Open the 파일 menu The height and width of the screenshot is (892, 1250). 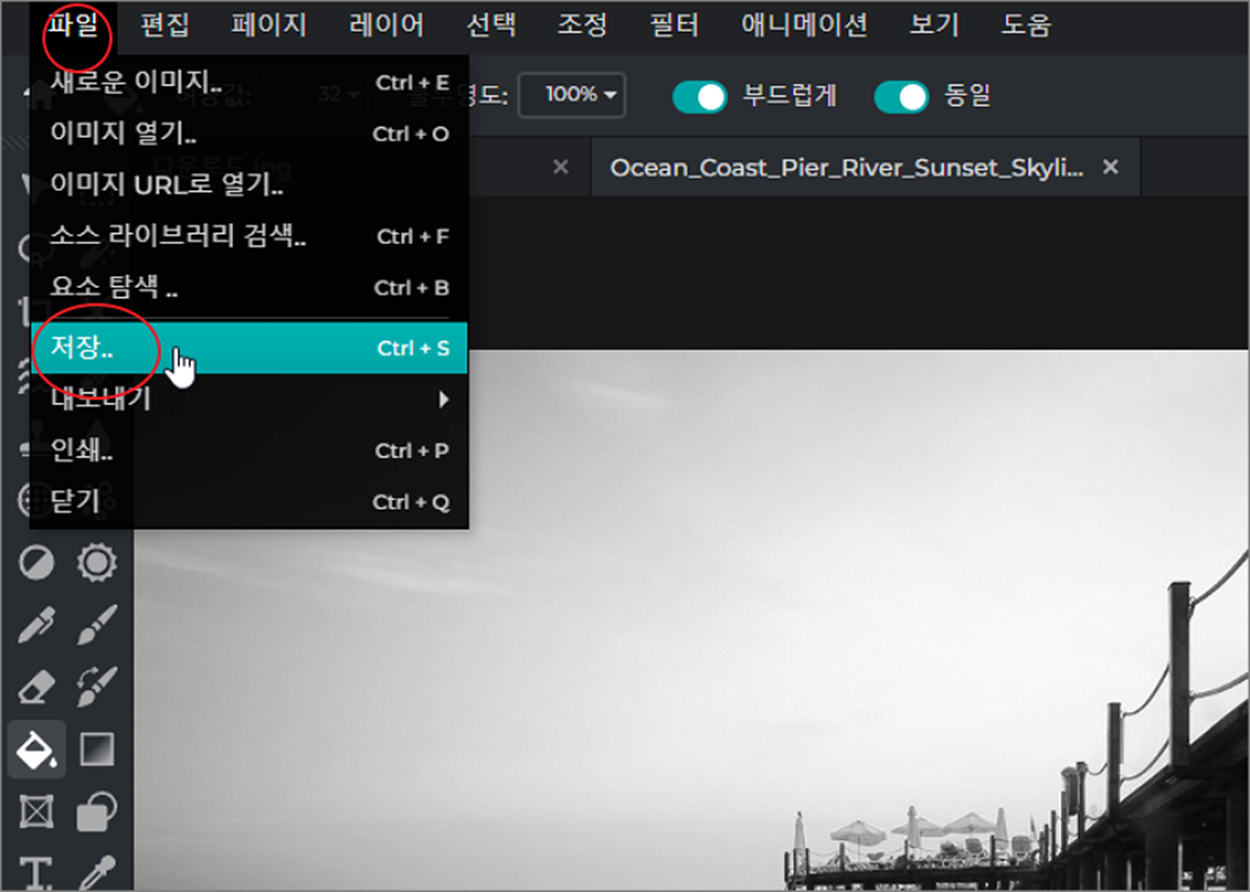pos(73,24)
